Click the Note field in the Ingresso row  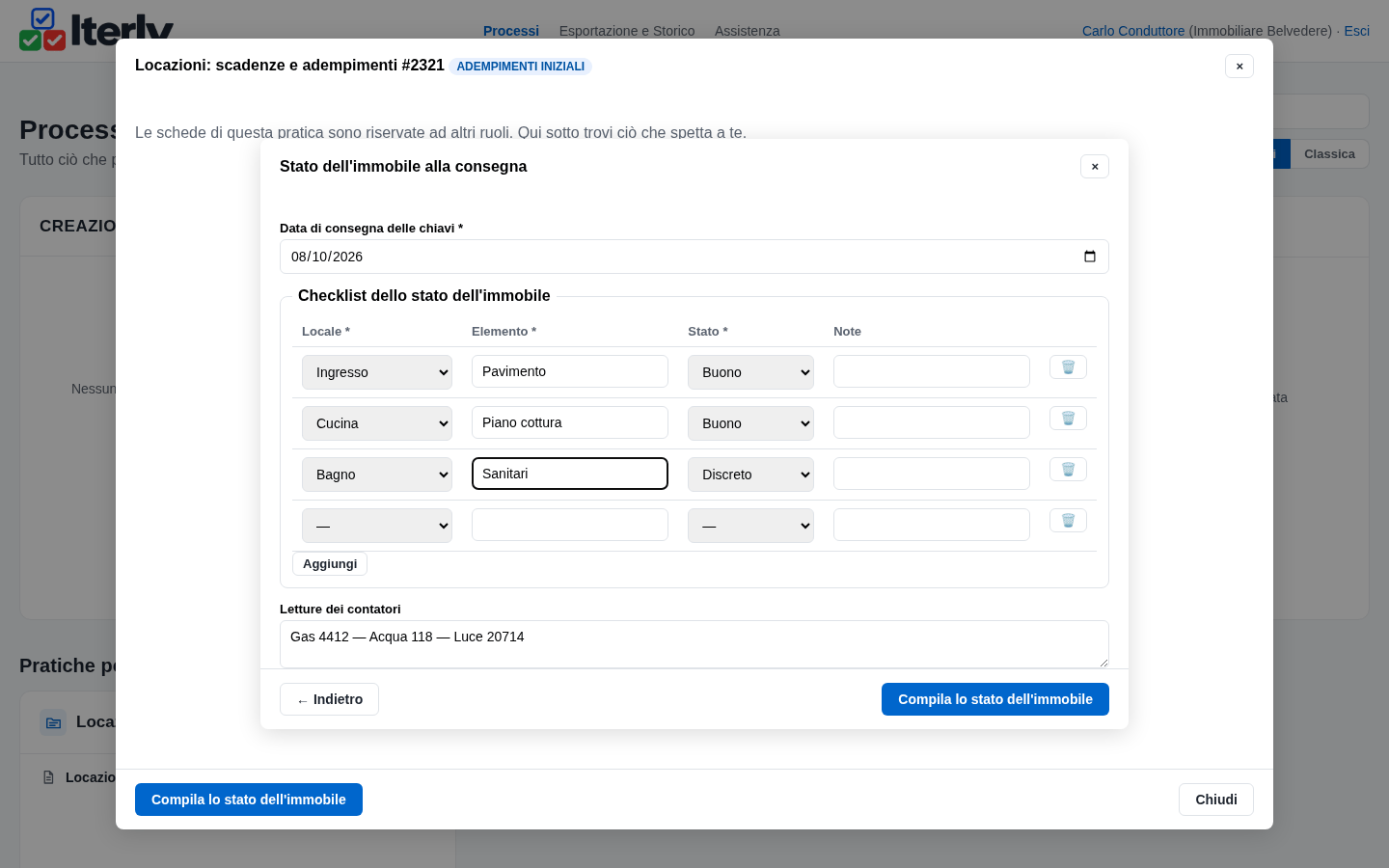[932, 371]
